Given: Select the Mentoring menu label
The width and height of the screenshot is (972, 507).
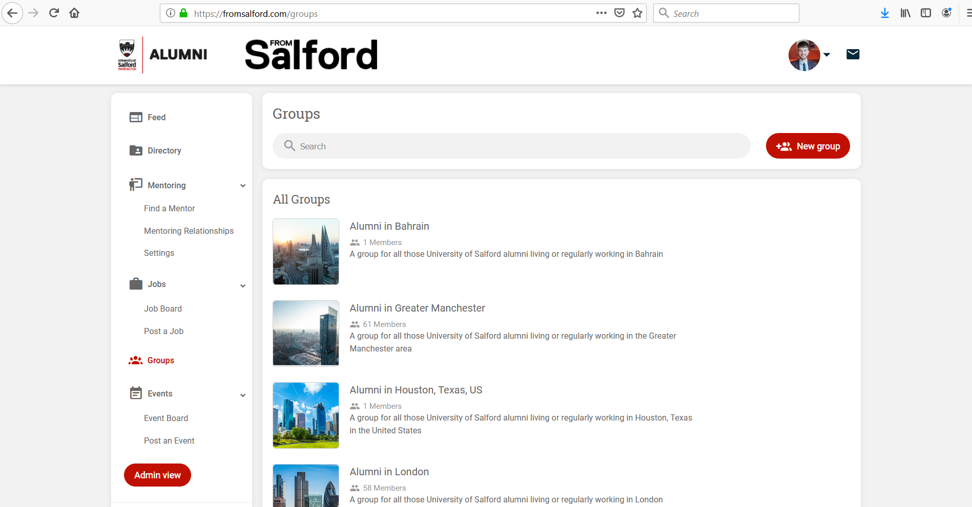Looking at the screenshot, I should click(166, 185).
